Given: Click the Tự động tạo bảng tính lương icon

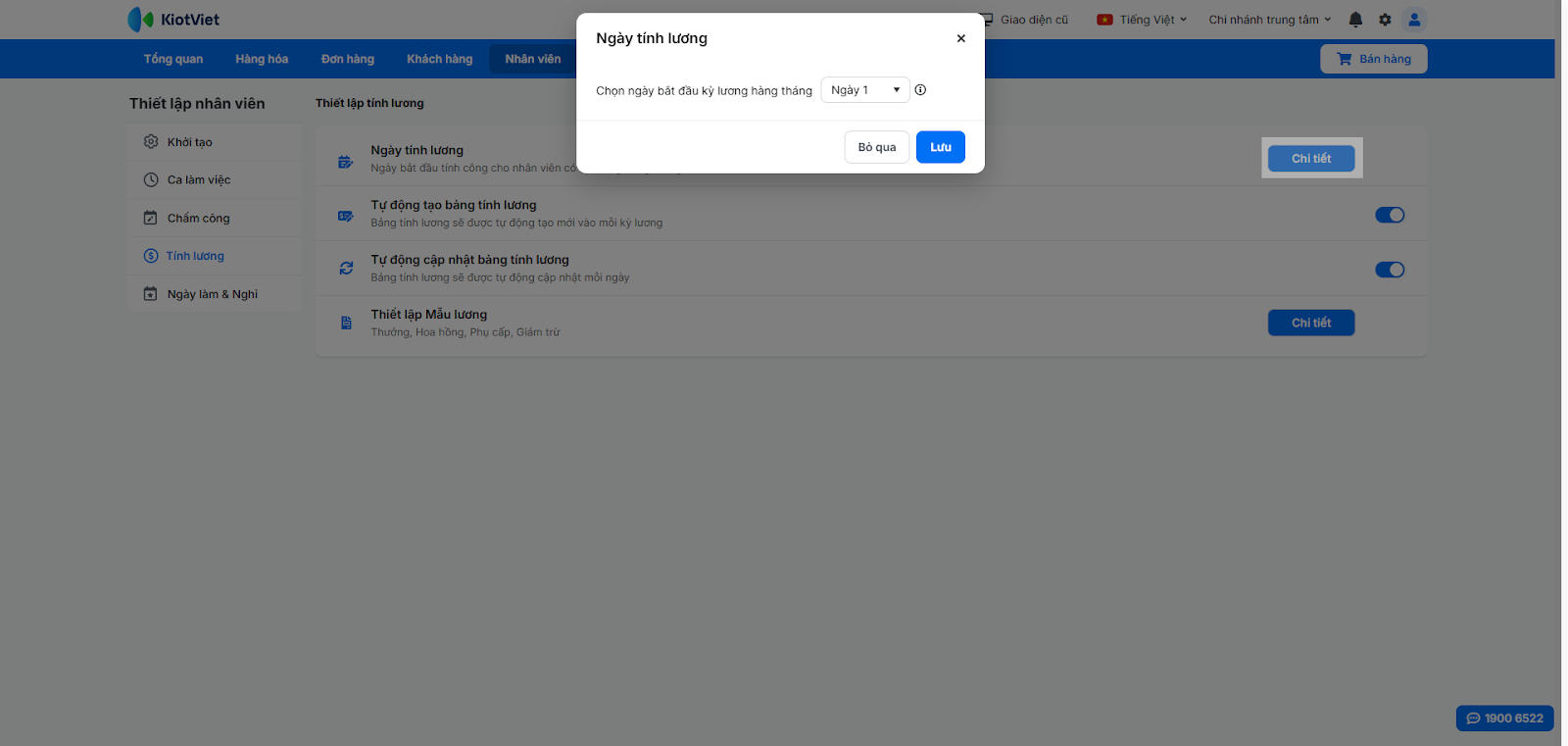Looking at the screenshot, I should coord(346,216).
